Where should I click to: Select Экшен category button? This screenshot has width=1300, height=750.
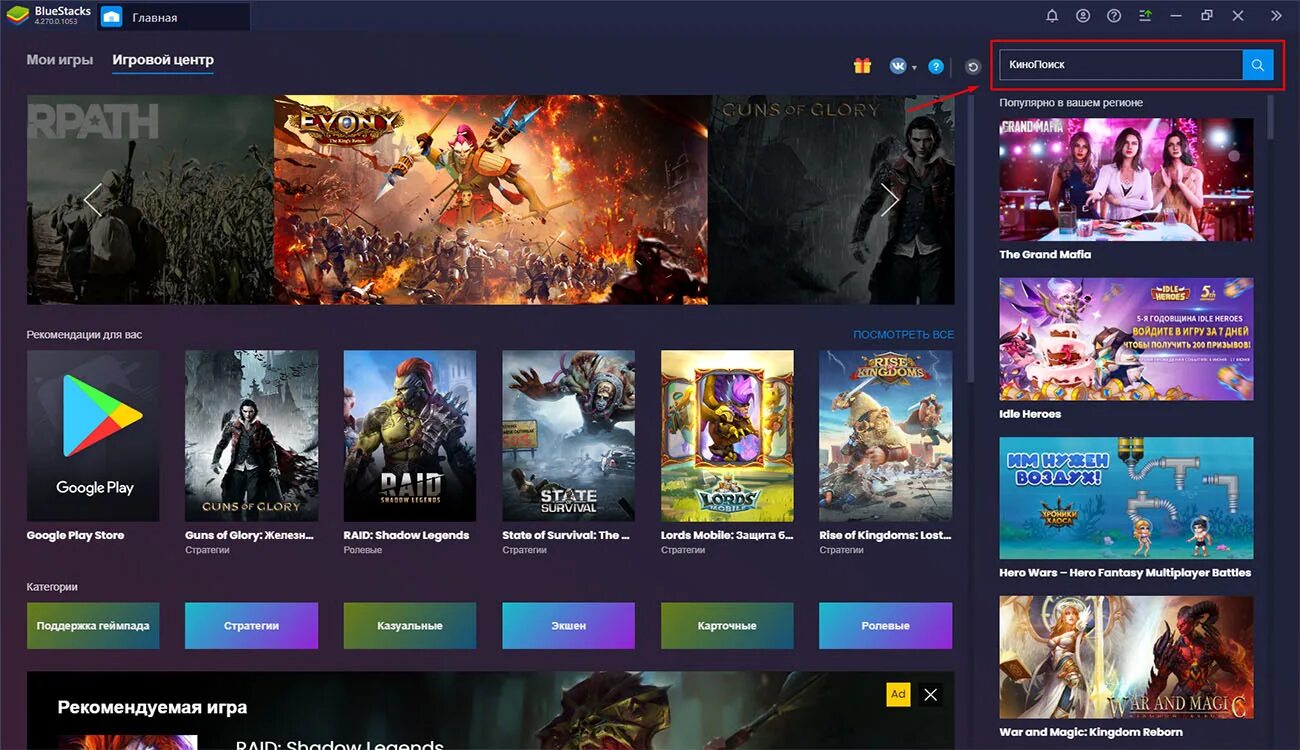click(568, 626)
